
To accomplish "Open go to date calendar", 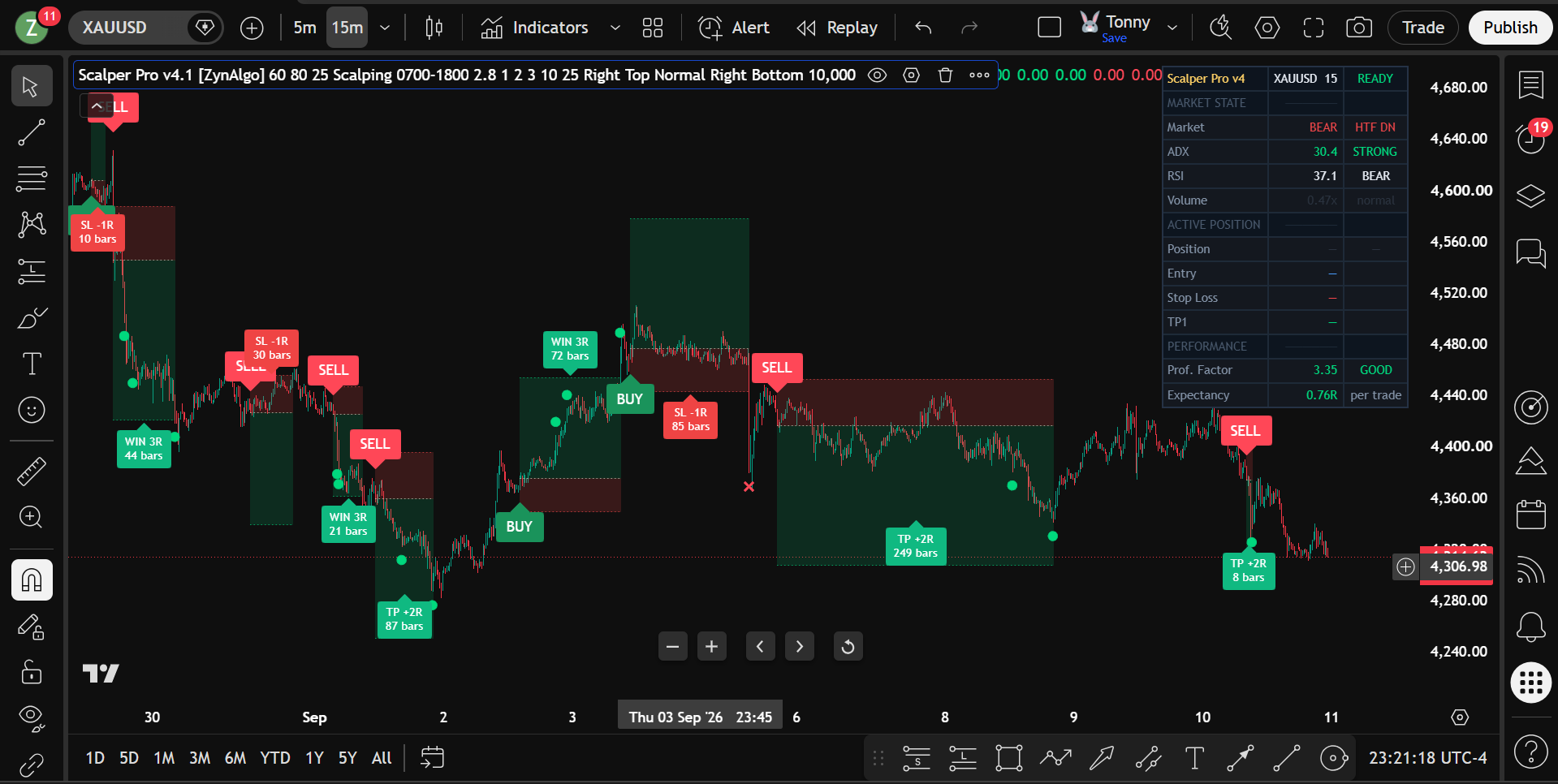I will click(x=432, y=758).
